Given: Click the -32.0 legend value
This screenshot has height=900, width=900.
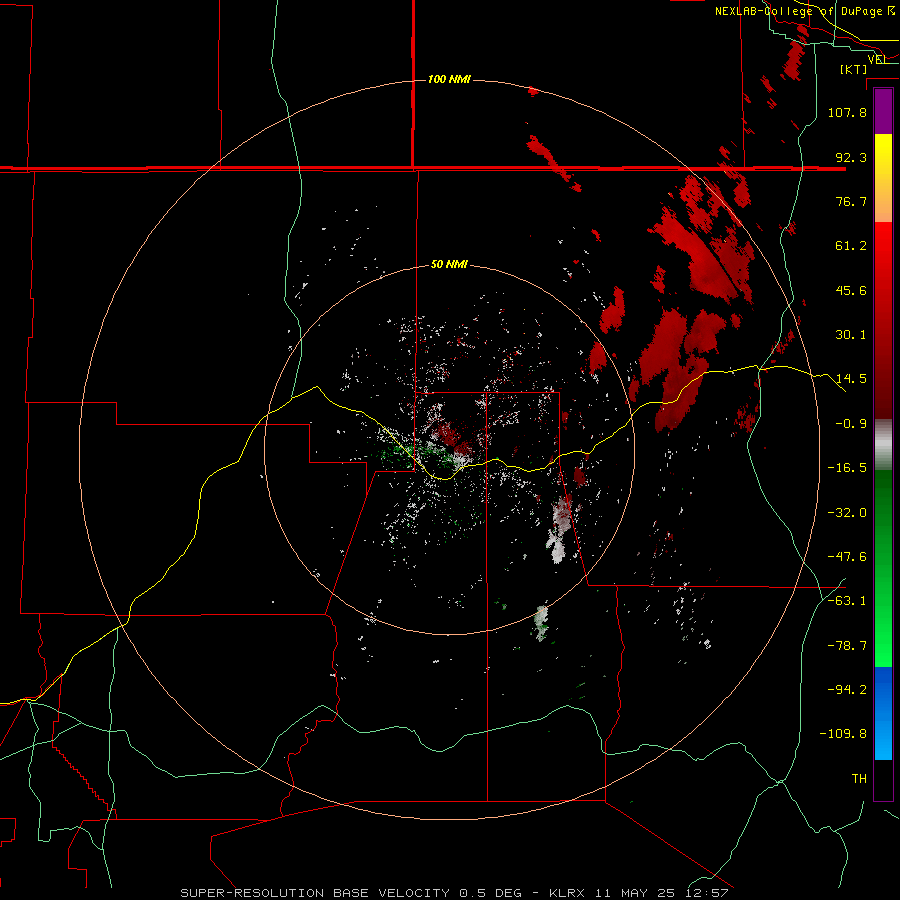Looking at the screenshot, I should click(847, 513).
